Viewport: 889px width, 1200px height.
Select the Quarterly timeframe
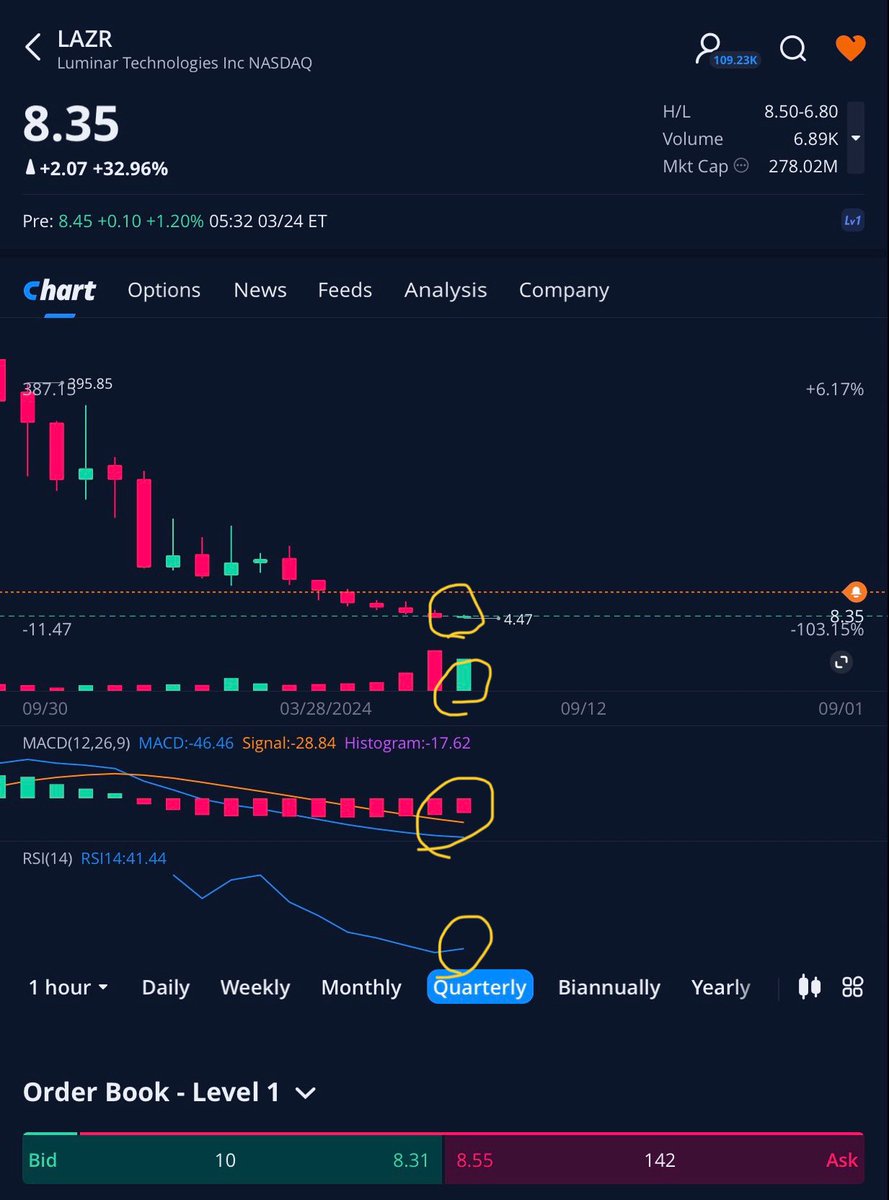click(x=480, y=987)
